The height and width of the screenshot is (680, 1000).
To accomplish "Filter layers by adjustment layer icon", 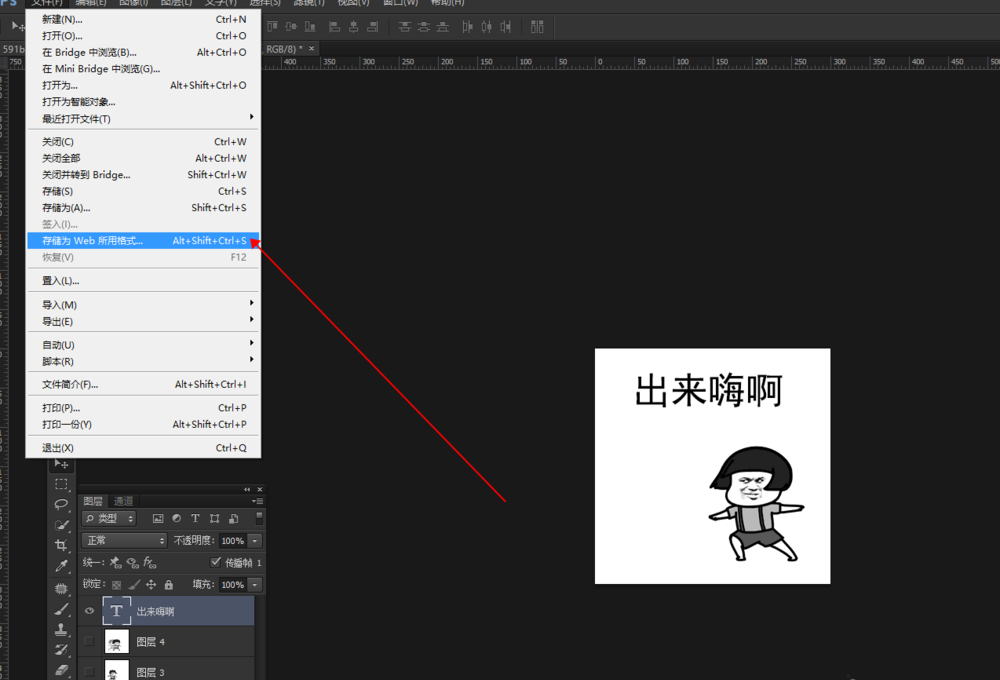I will (x=177, y=519).
